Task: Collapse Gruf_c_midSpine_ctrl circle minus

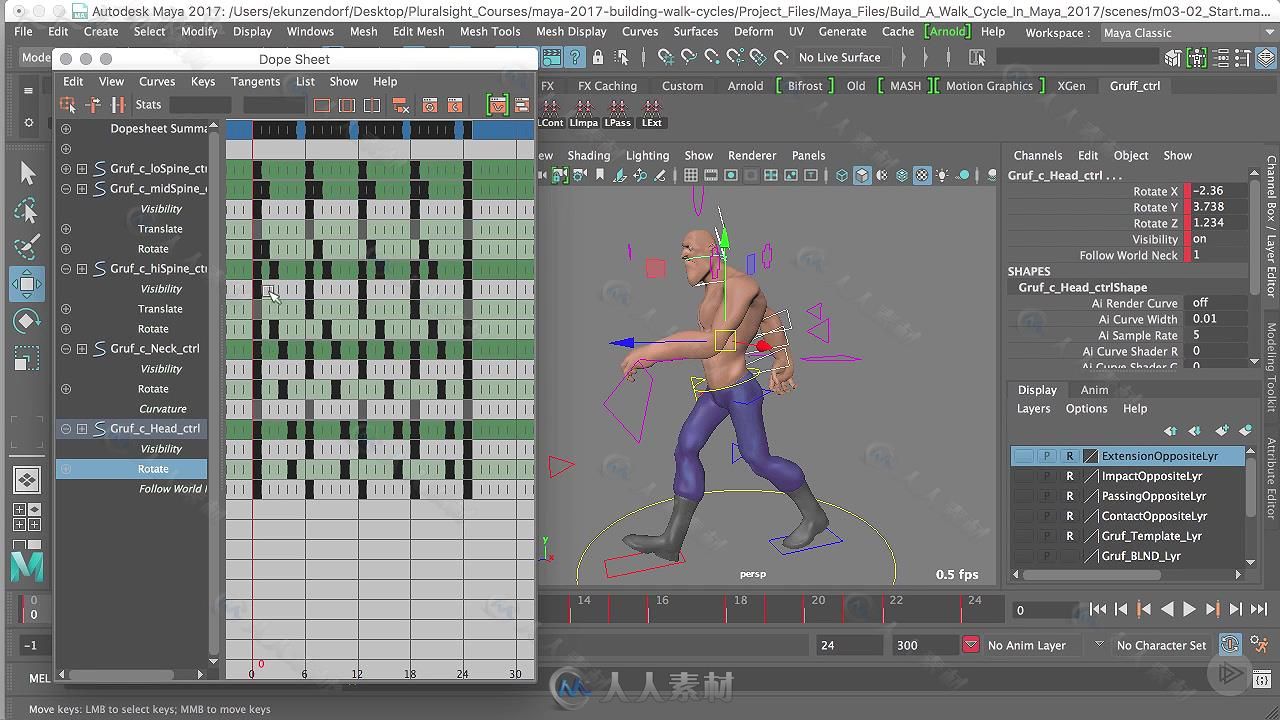Action: 66,189
